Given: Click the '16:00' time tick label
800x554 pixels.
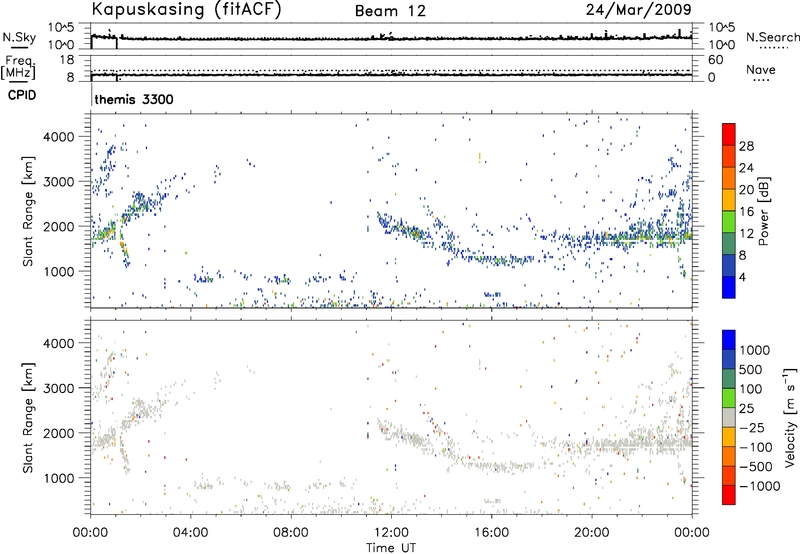Looking at the screenshot, I should click(491, 533).
